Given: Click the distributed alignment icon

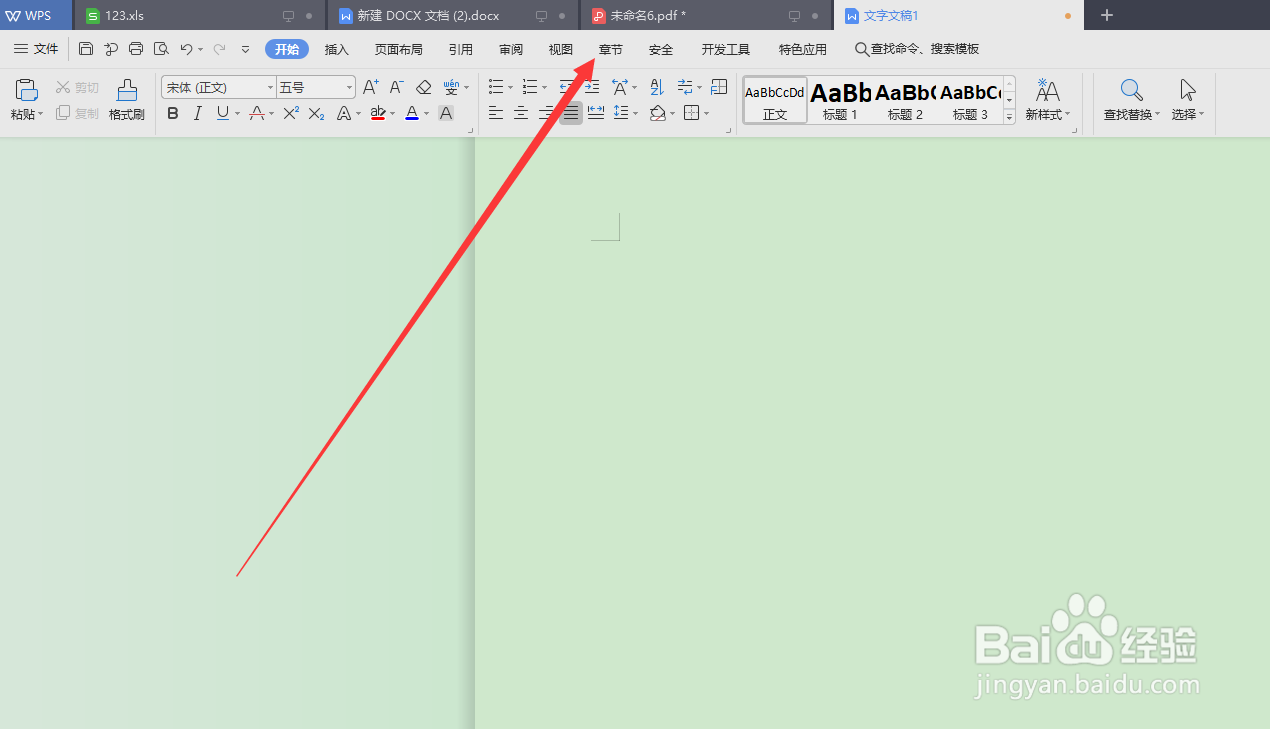Looking at the screenshot, I should 596,114.
